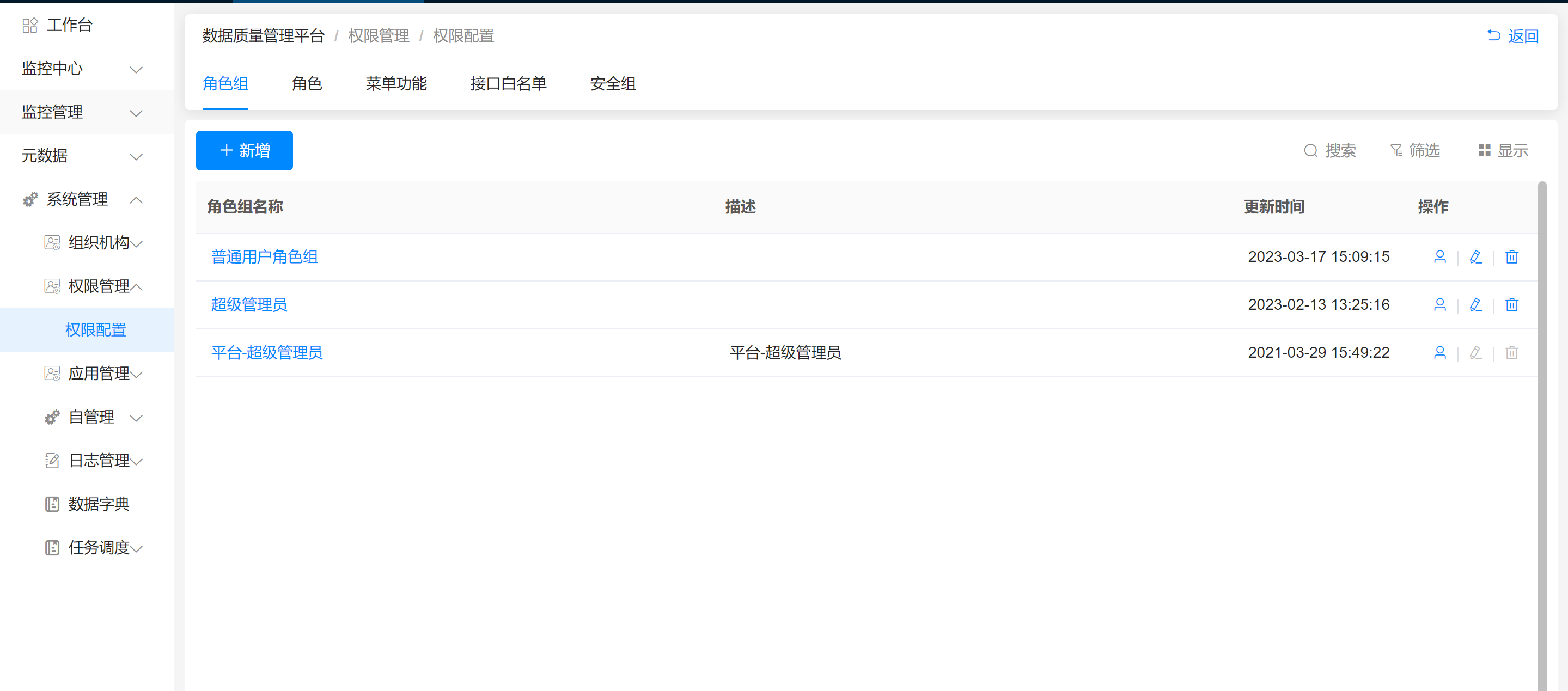Click the 组织机构 sidebar icon
This screenshot has width=1568, height=691.
(x=52, y=243)
